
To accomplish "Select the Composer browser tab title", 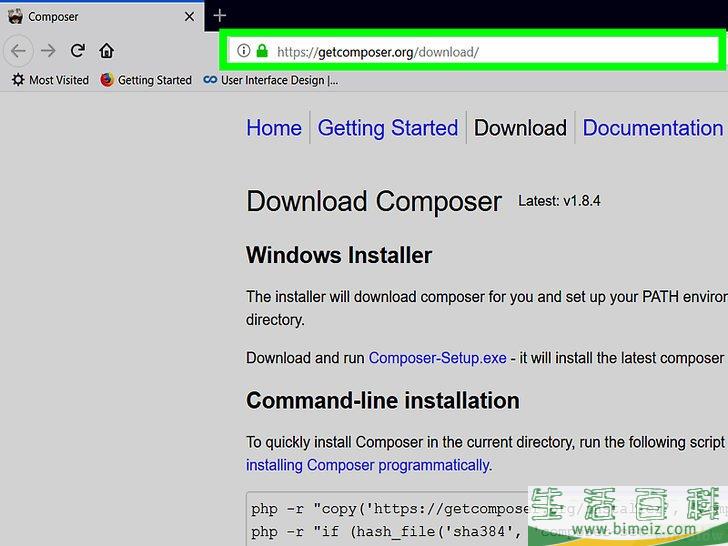I will (x=53, y=17).
